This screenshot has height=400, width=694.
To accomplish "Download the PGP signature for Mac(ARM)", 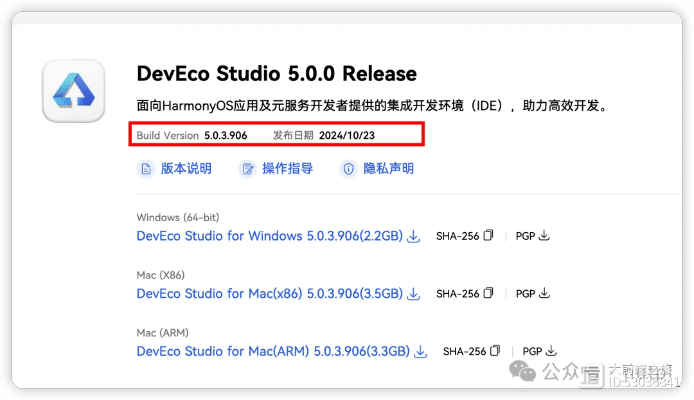I will coord(552,352).
